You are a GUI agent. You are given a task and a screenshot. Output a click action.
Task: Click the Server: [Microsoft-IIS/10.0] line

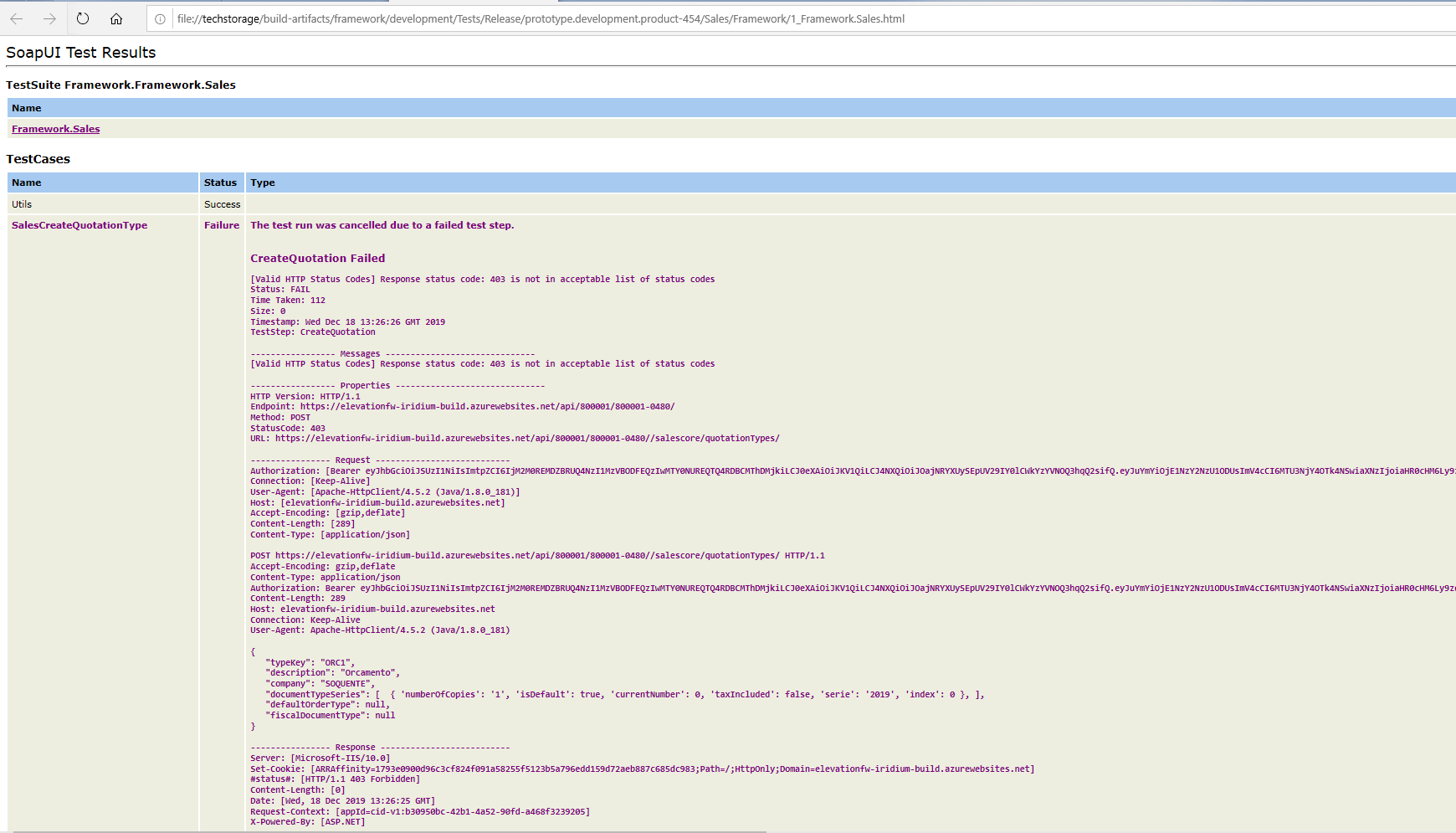point(320,758)
